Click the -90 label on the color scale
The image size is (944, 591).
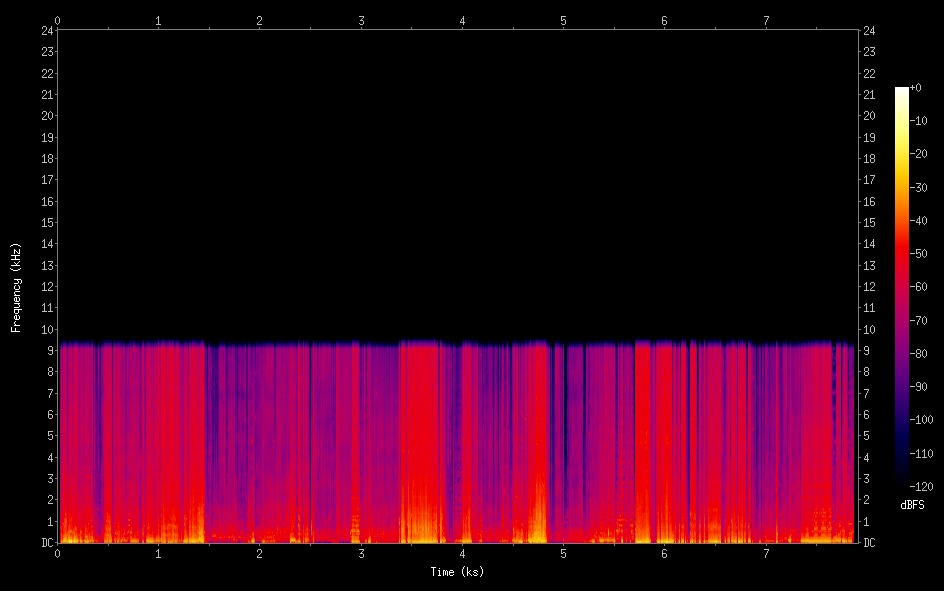point(920,388)
